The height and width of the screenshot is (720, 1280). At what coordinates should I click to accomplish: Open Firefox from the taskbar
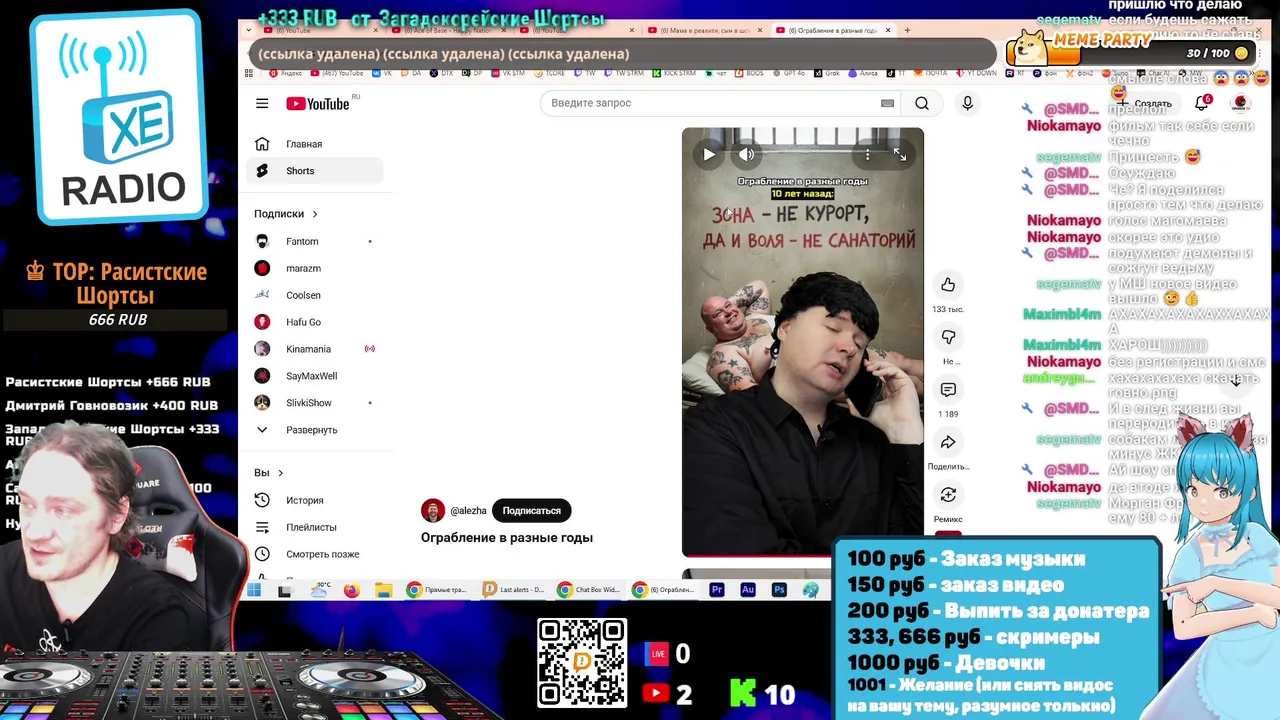tap(351, 591)
